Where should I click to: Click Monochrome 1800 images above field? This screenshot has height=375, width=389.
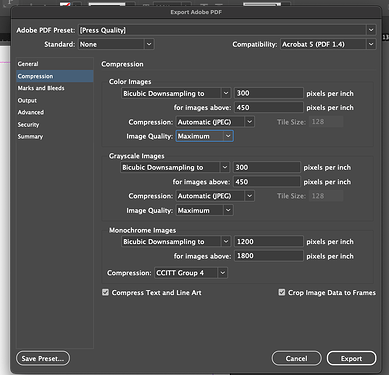tap(269, 256)
